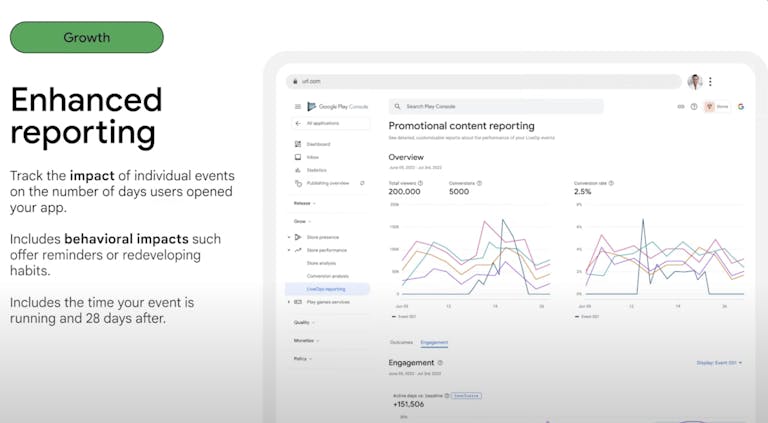The width and height of the screenshot is (768, 423).
Task: Expand the Play games services tree arrow
Action: (288, 302)
